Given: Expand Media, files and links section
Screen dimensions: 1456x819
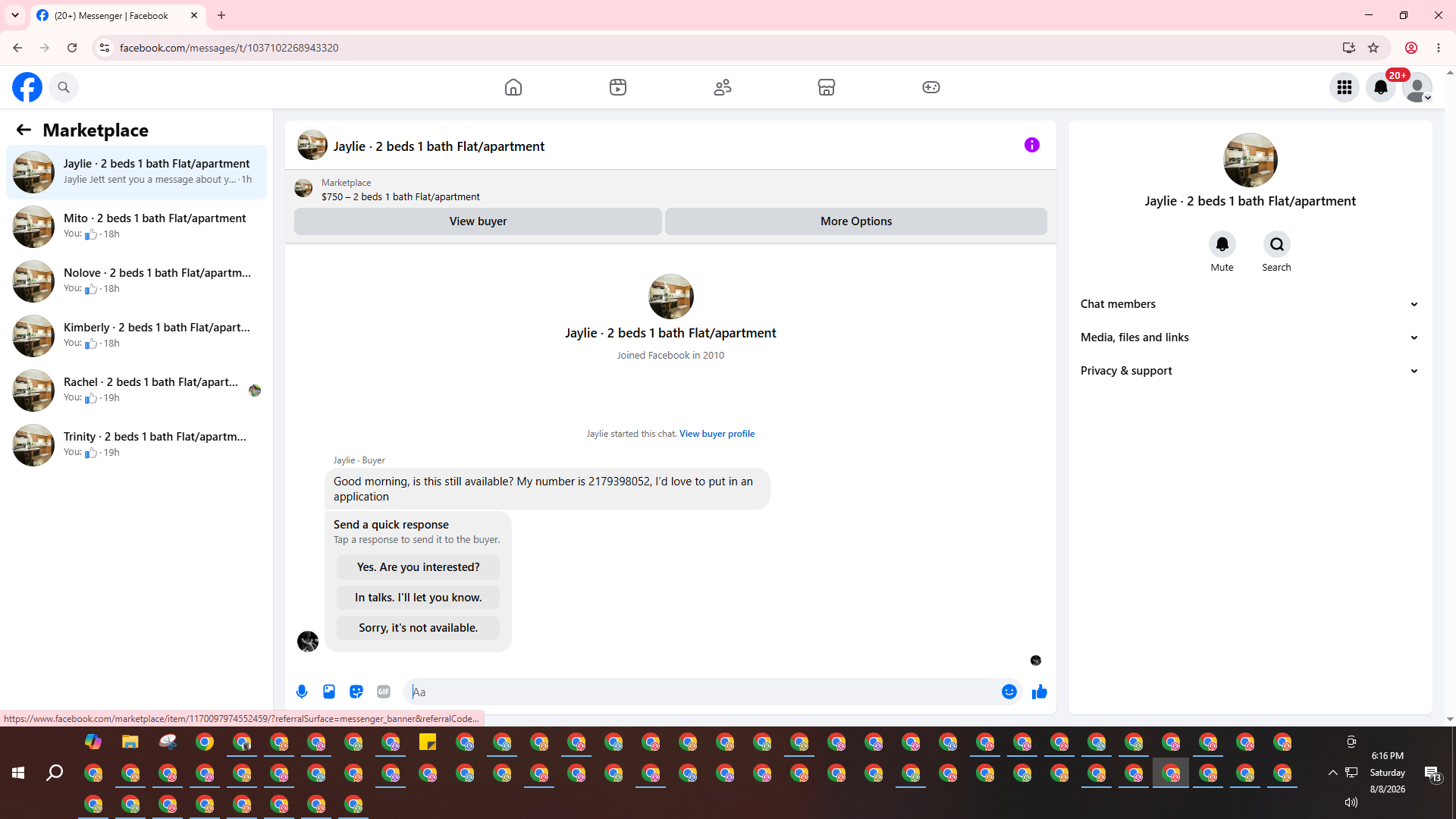Looking at the screenshot, I should pos(1250,337).
